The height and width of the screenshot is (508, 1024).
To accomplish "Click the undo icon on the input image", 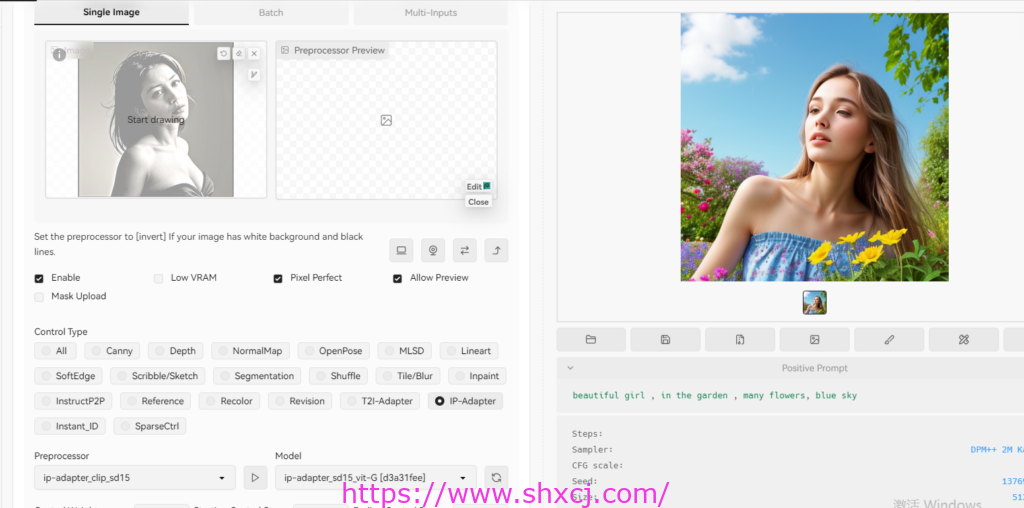I will pyautogui.click(x=224, y=54).
